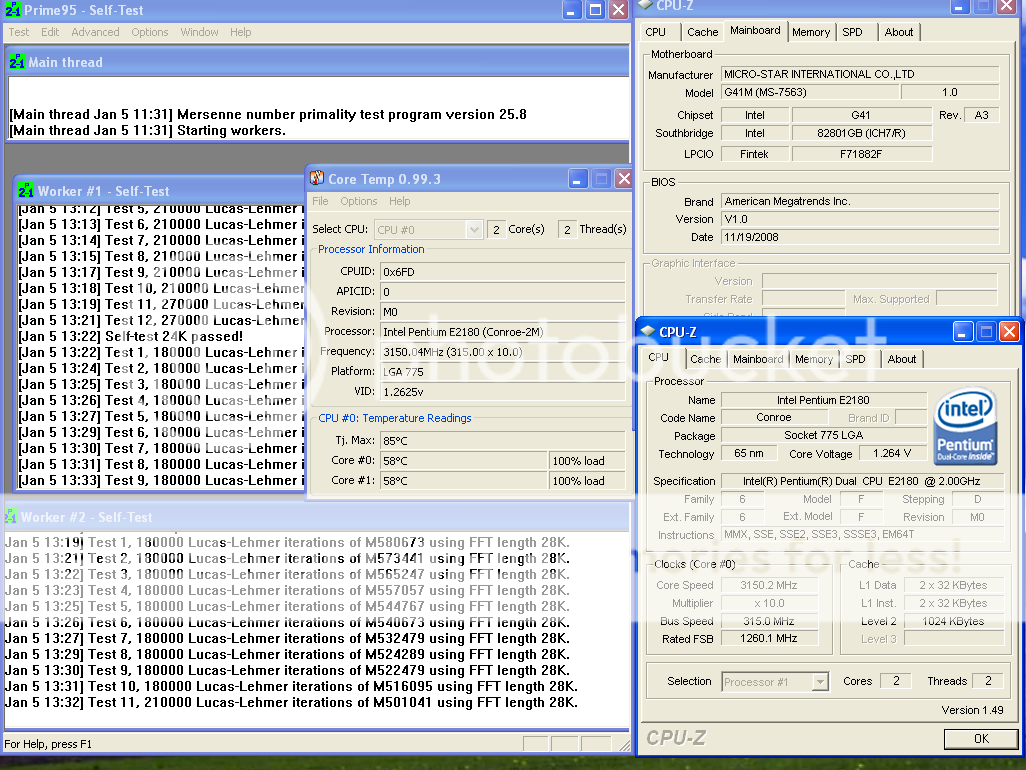Image resolution: width=1026 pixels, height=770 pixels.
Task: Select Cache tab in back CPU-Z window
Action: [702, 32]
